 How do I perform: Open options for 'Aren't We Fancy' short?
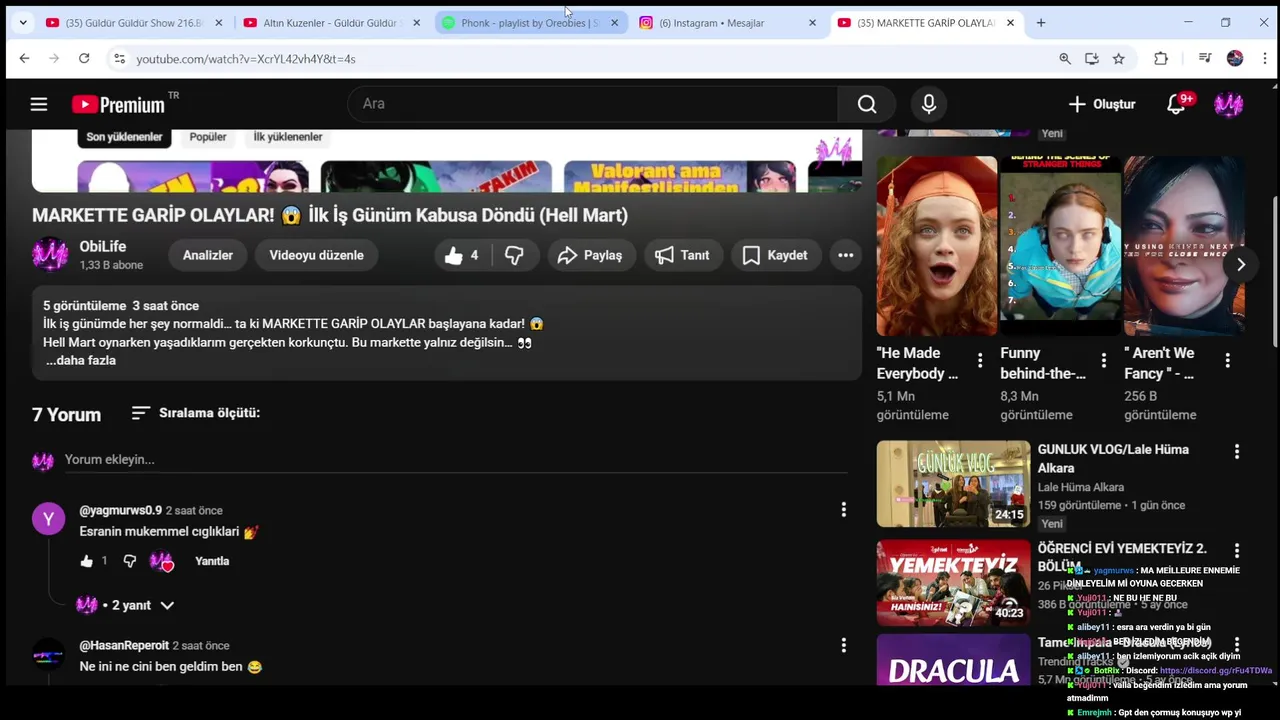click(x=1228, y=360)
